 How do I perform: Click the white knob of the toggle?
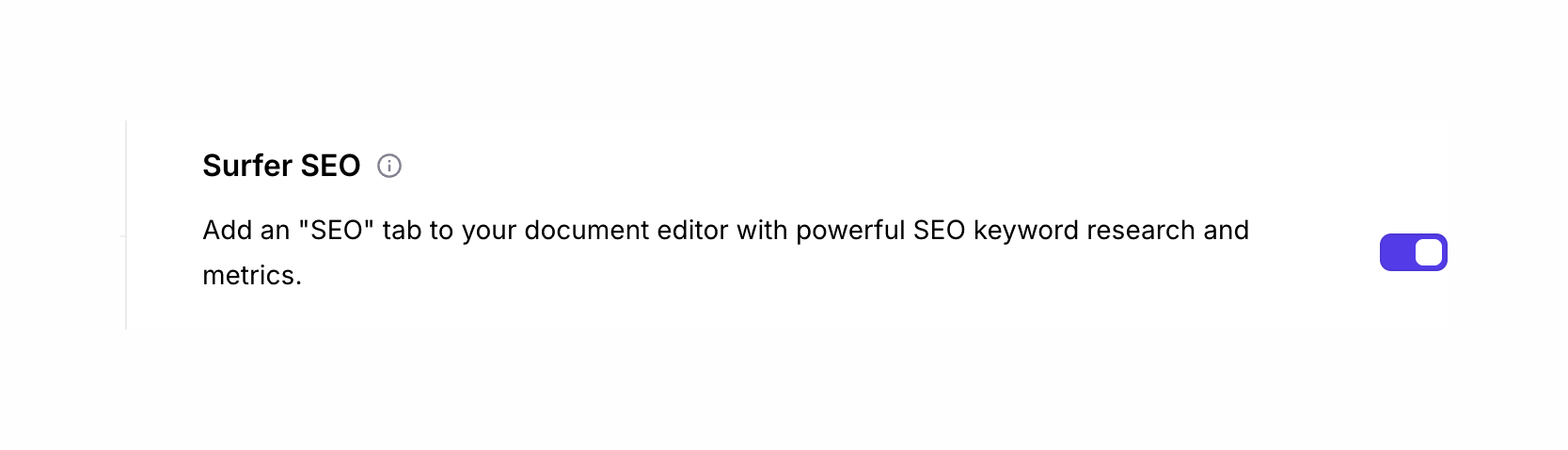point(1428,252)
